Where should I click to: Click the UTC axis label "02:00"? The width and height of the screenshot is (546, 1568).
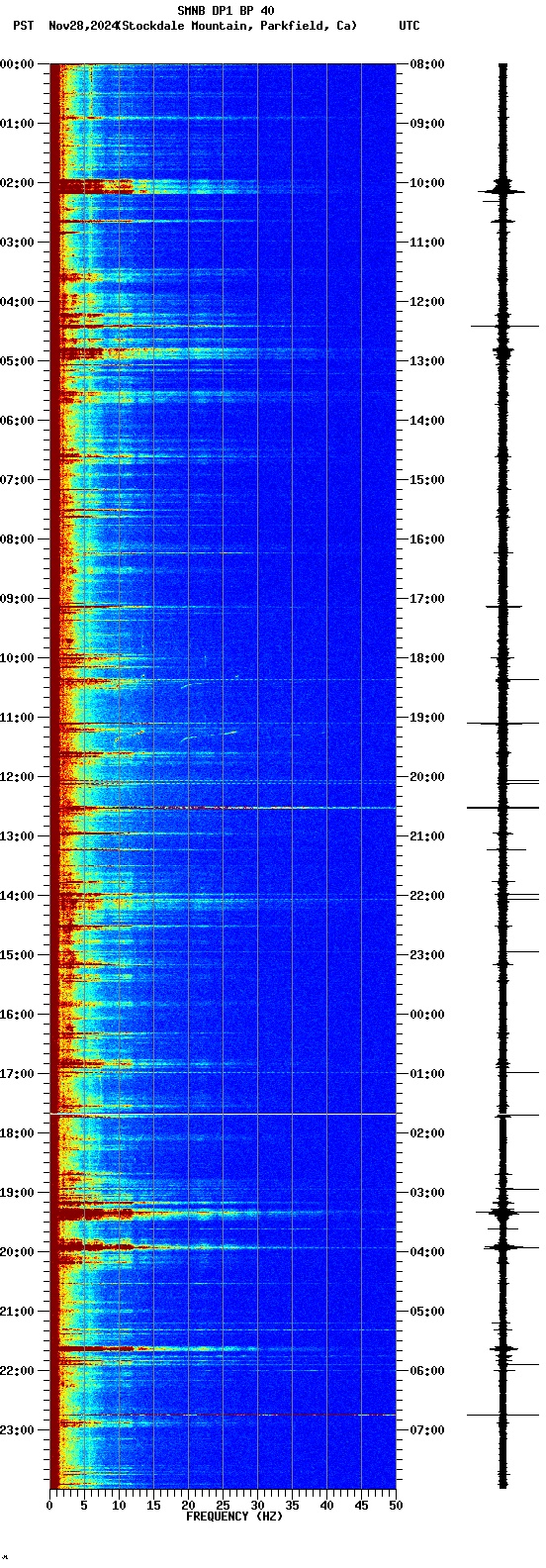427,1133
